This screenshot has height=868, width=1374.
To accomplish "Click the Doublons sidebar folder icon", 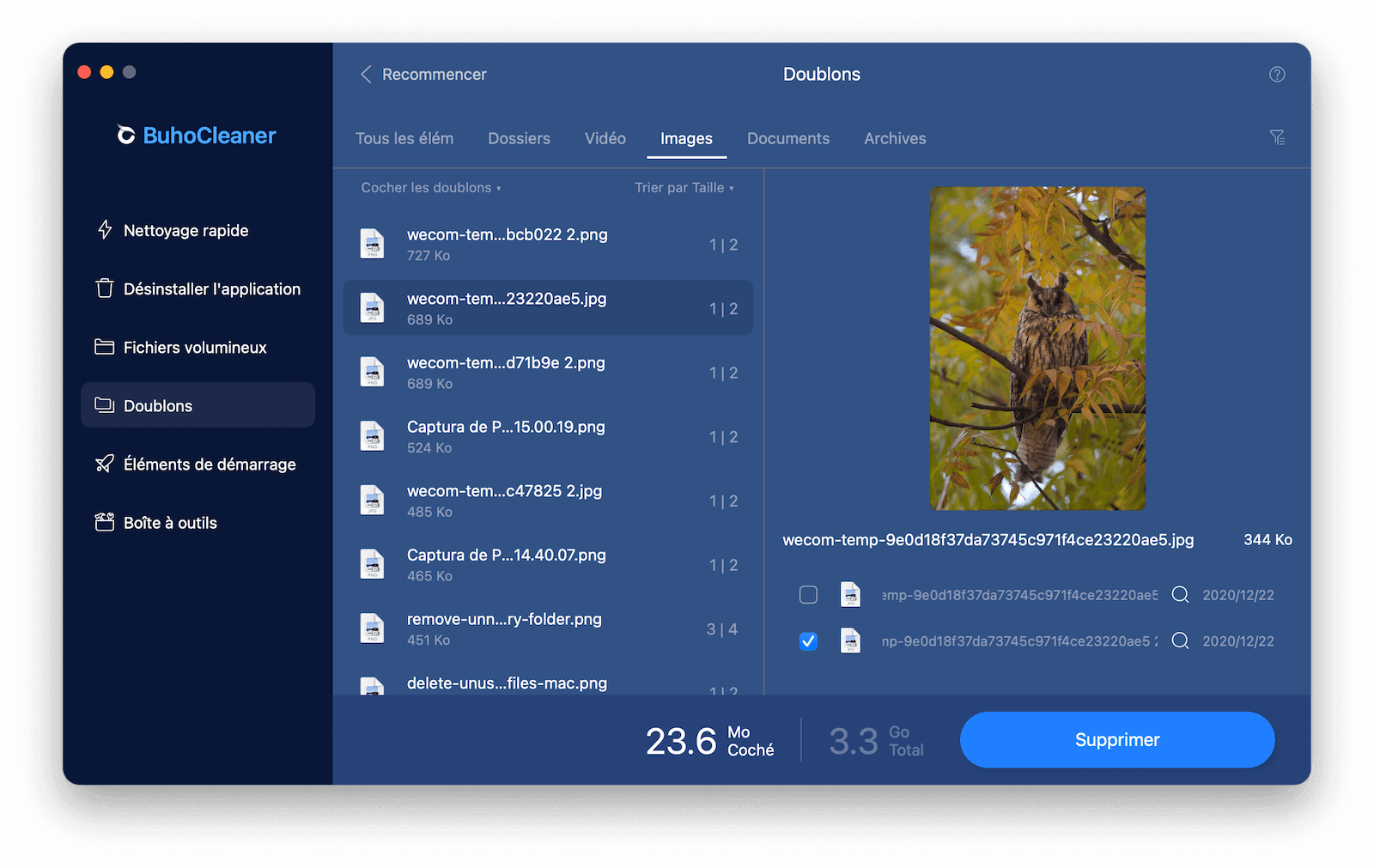I will click(105, 405).
